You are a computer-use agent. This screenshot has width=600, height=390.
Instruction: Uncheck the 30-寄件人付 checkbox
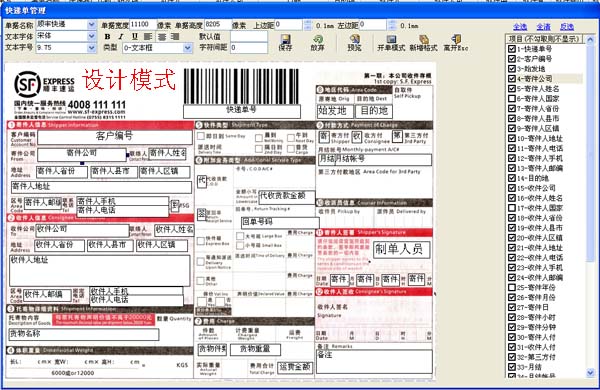[x=512, y=337]
